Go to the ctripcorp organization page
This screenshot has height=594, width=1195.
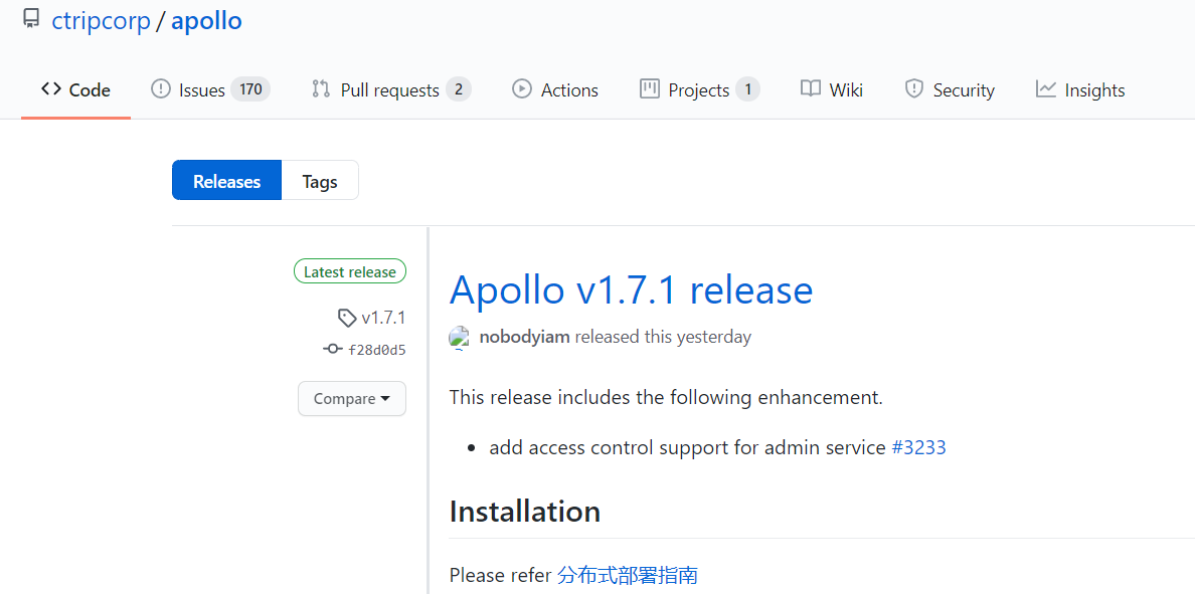[x=101, y=21]
